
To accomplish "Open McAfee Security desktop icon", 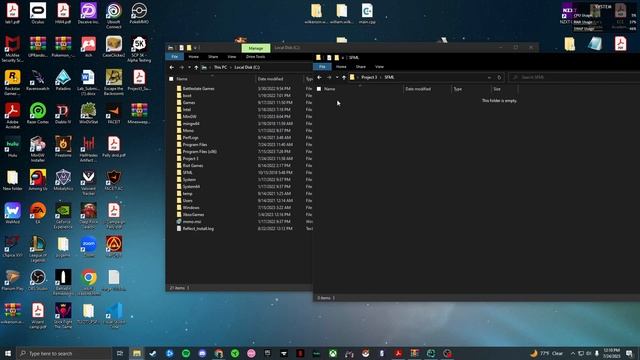I will click(x=13, y=49).
